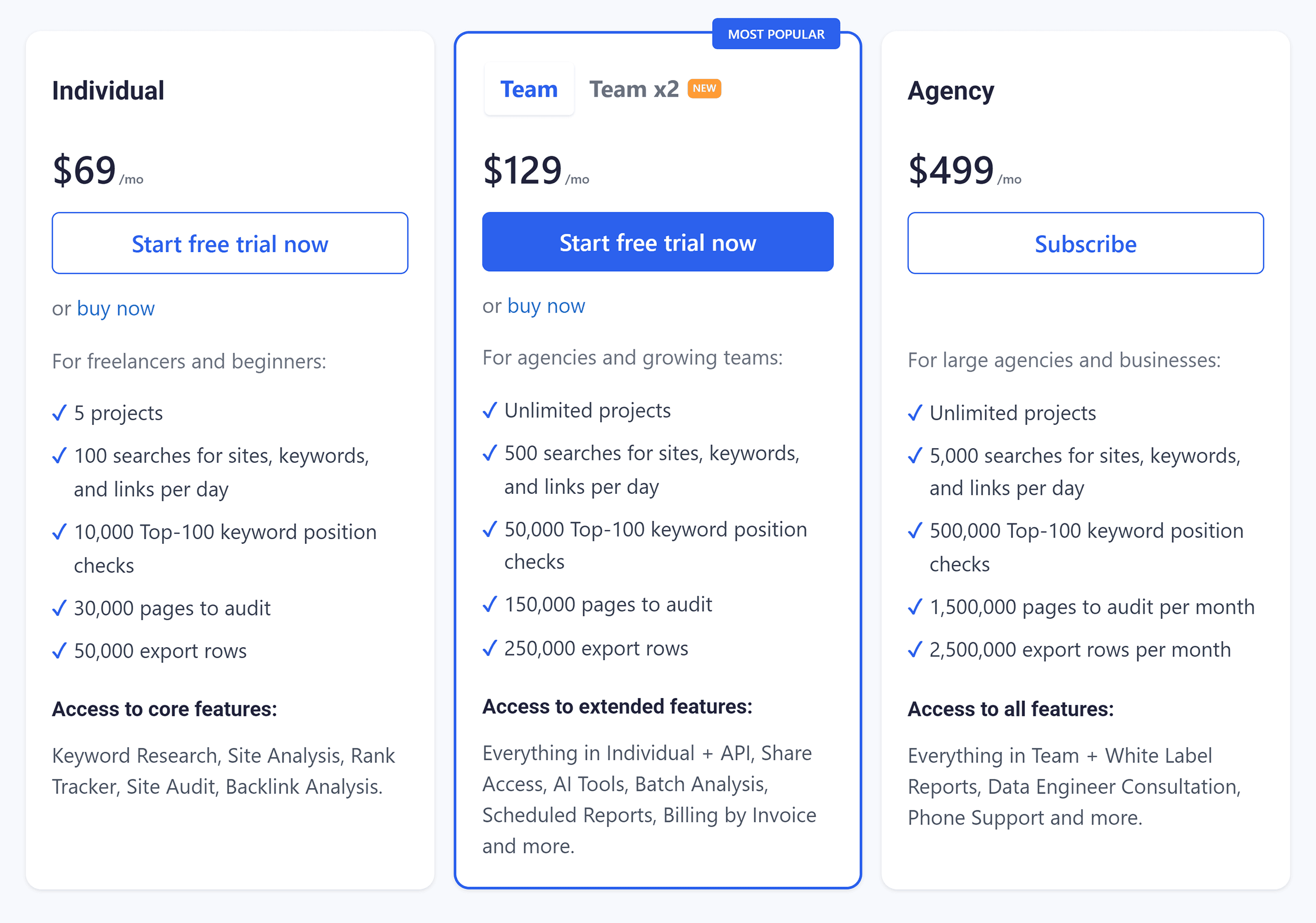Click the checkmark beside Unlimited projects in Team plan
The width and height of the screenshot is (1316, 923).
click(x=490, y=411)
